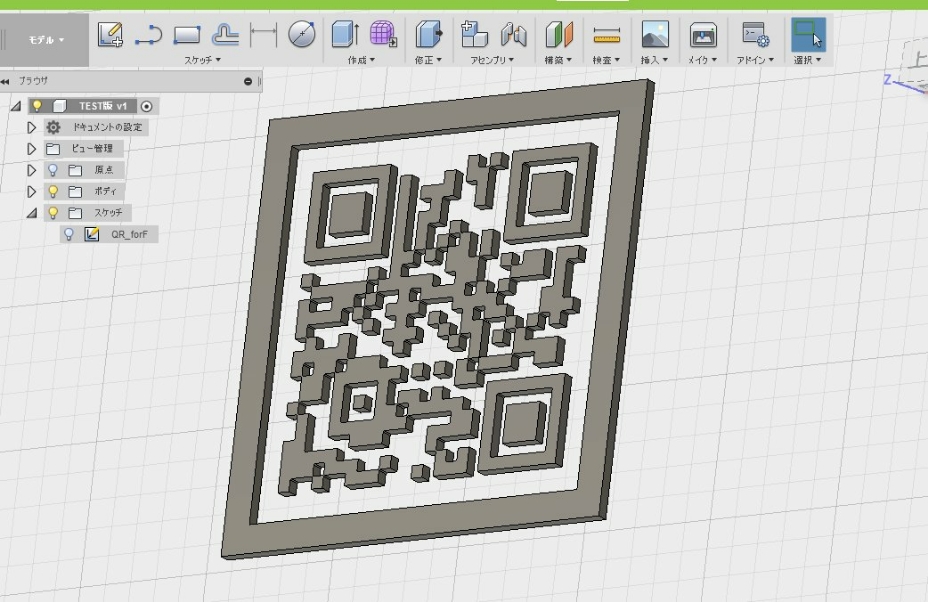Collapse the browser panel with double arrows
This screenshot has width=928, height=602.
(5, 82)
